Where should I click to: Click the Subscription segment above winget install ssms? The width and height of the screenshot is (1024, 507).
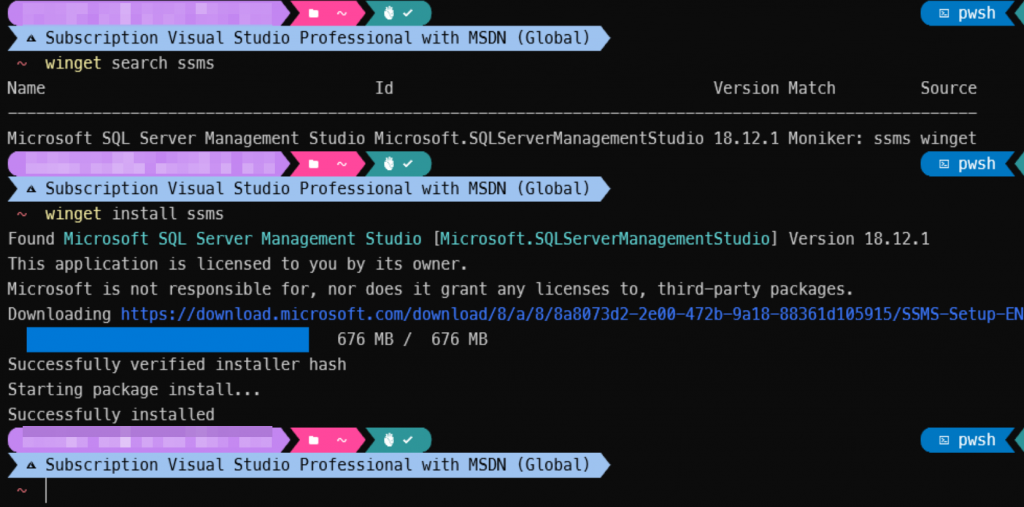[x=308, y=189]
